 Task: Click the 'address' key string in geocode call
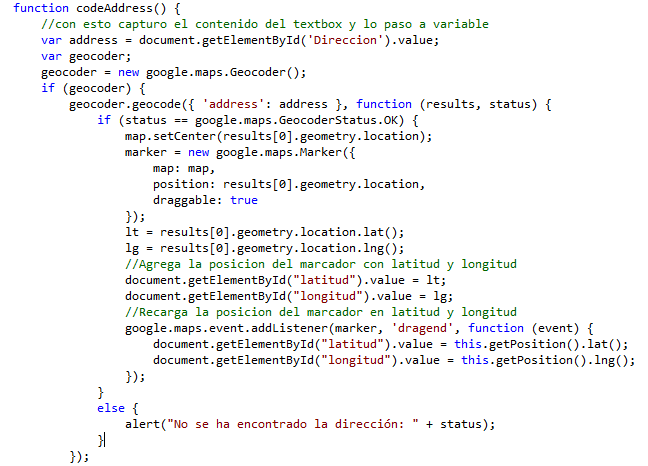[233, 105]
